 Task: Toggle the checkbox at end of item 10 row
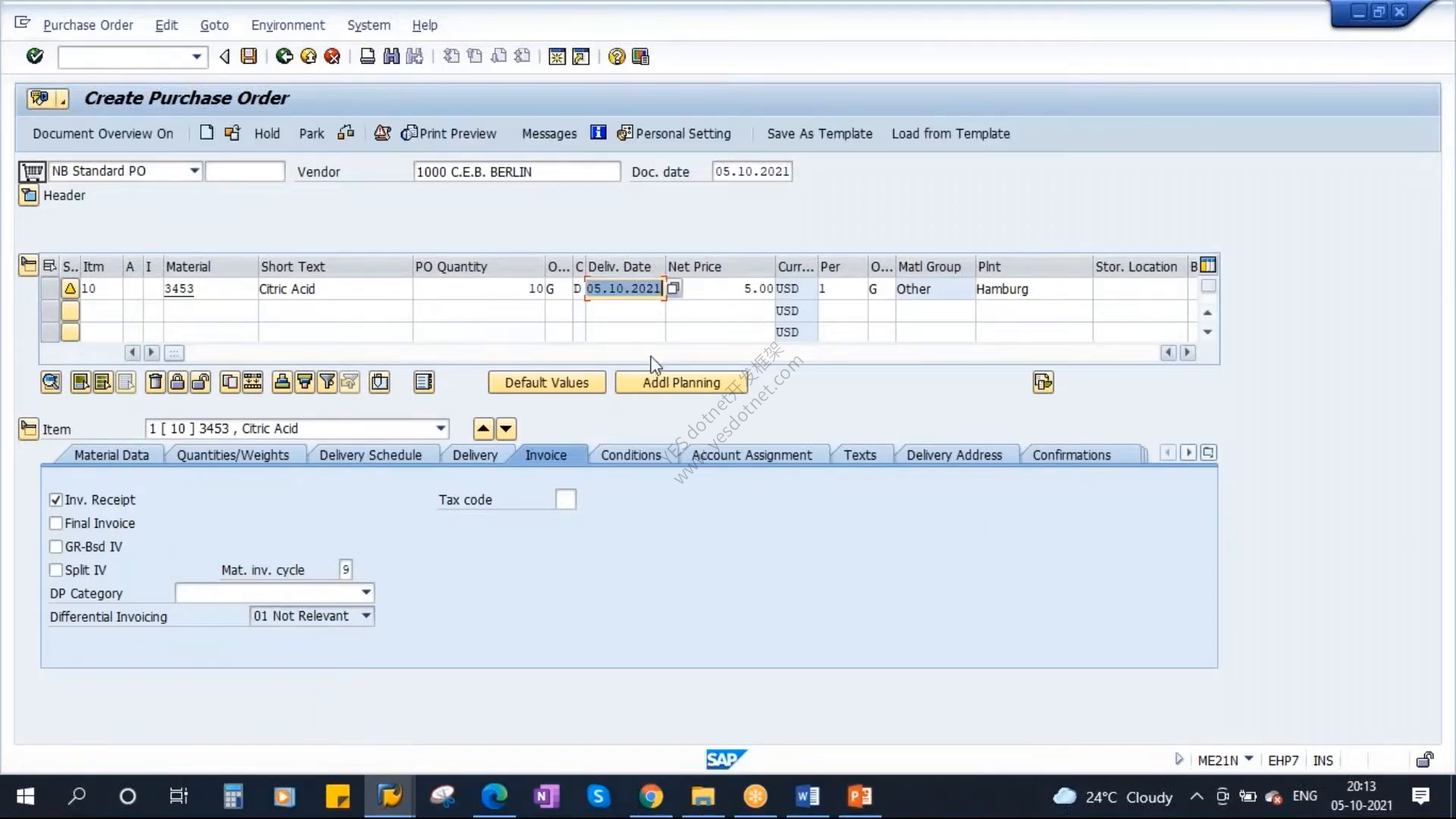pos(1209,287)
